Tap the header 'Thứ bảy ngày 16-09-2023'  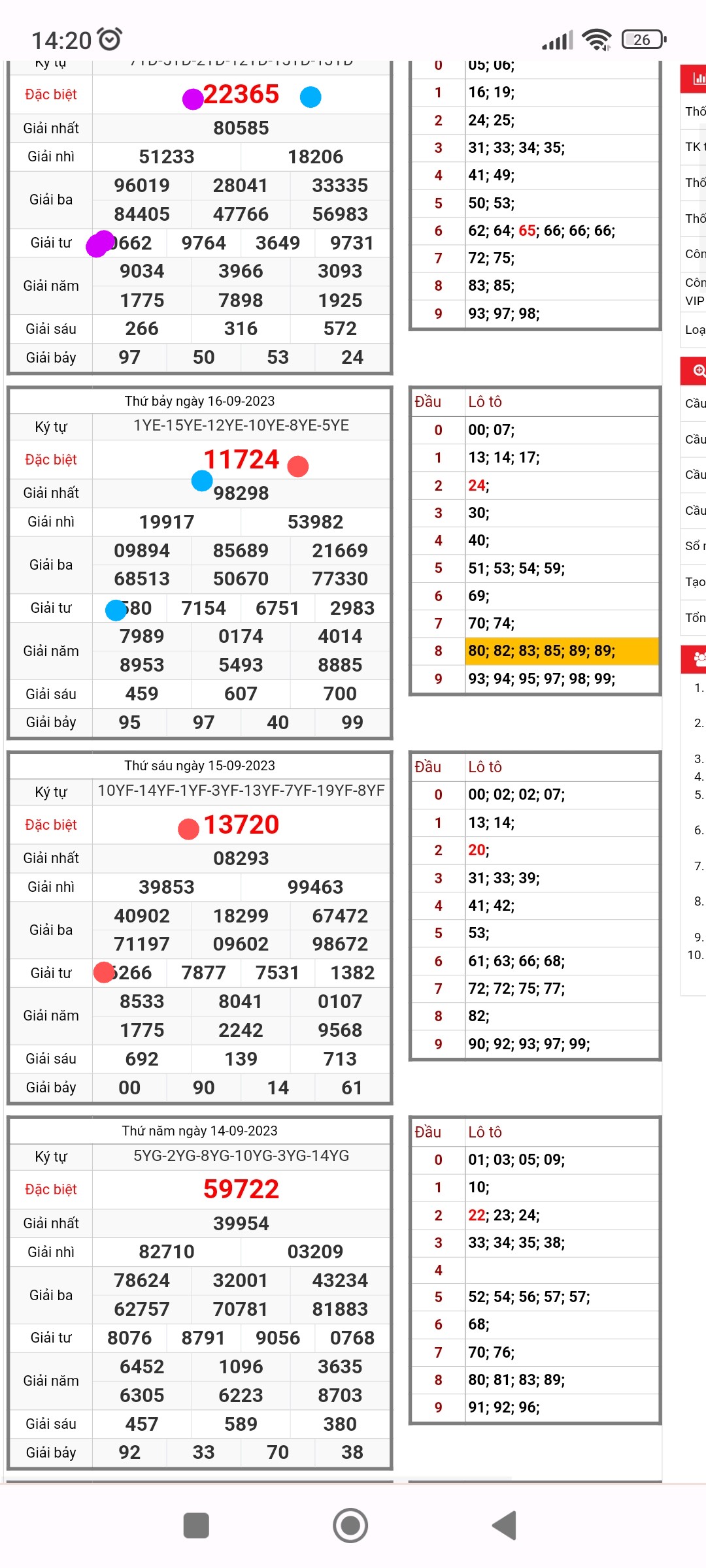coord(199,401)
